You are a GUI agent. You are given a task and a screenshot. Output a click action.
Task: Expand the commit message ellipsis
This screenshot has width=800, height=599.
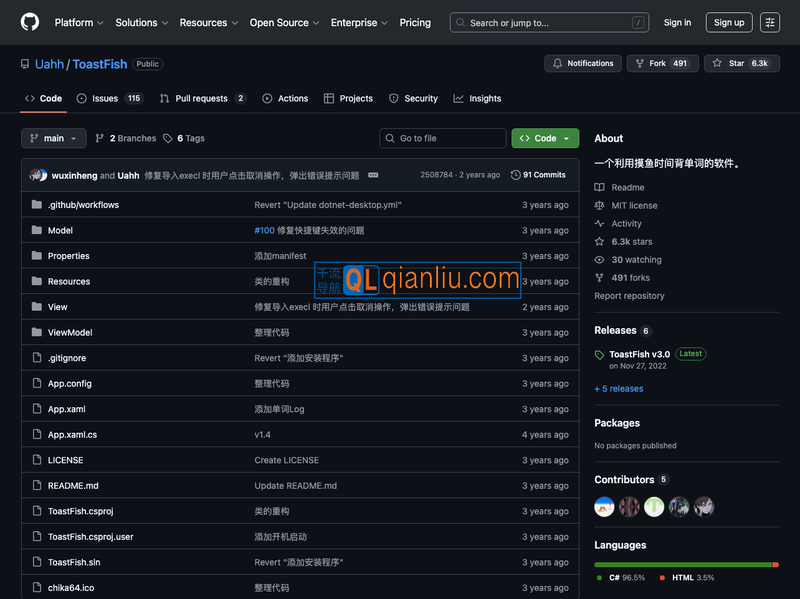(x=373, y=175)
